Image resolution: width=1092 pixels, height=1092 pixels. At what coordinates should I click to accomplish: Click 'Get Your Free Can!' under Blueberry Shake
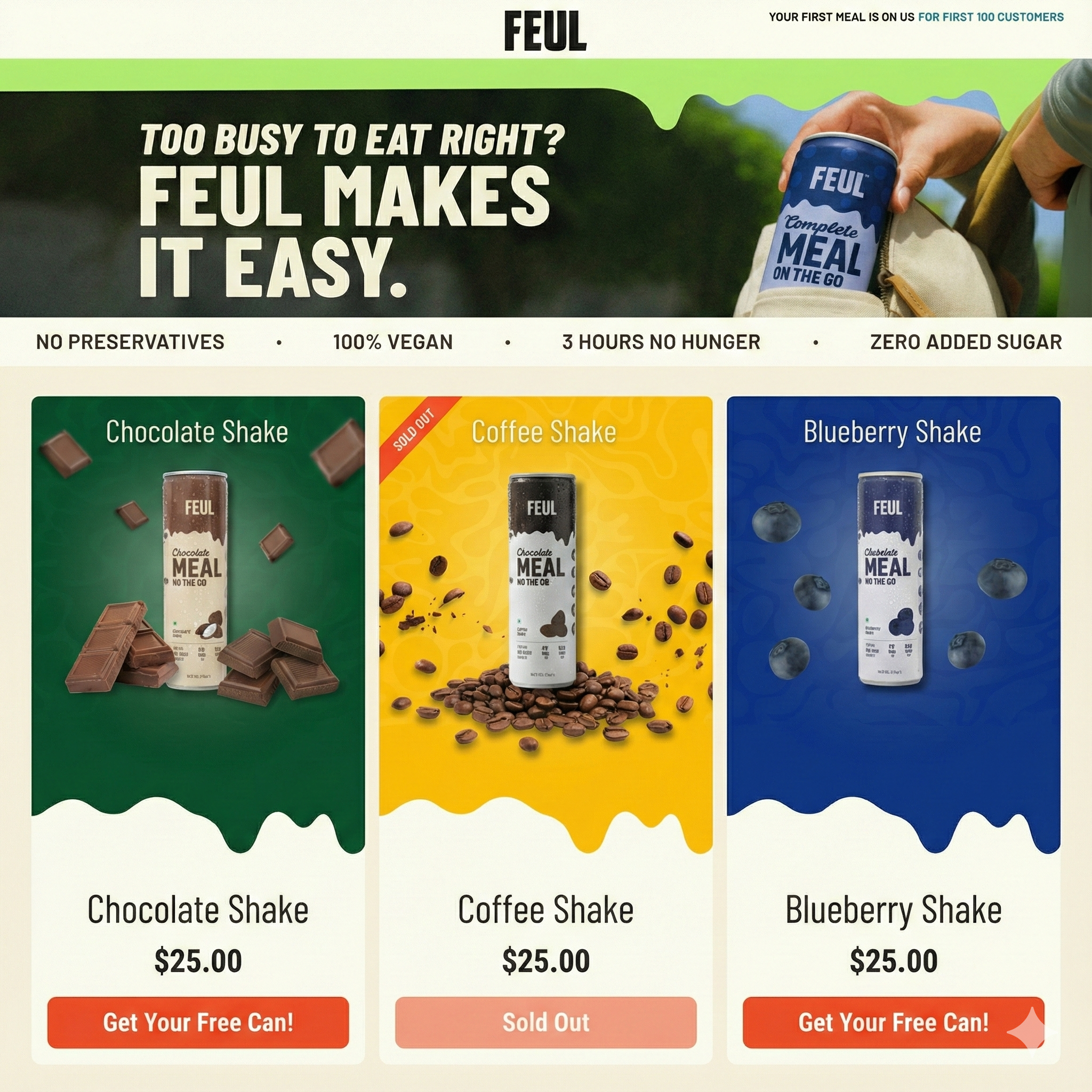click(x=893, y=1022)
